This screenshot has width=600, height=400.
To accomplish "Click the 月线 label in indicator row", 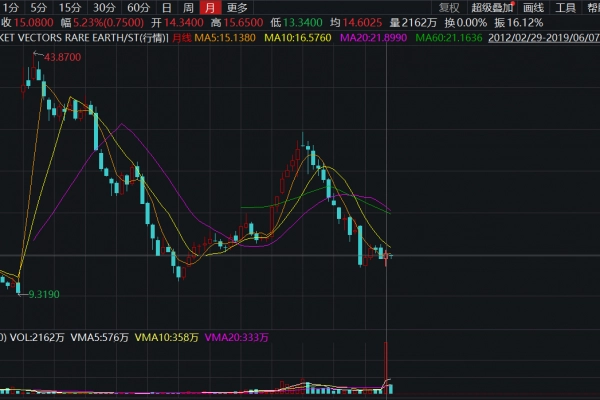I will (x=182, y=38).
